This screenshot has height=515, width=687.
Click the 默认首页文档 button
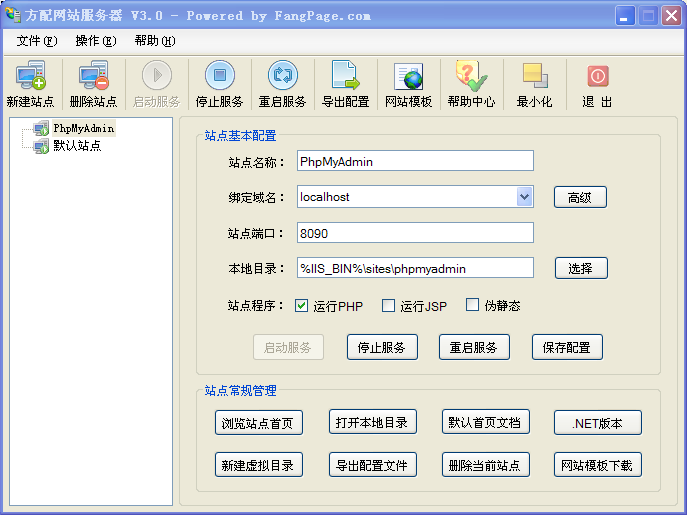click(485, 422)
